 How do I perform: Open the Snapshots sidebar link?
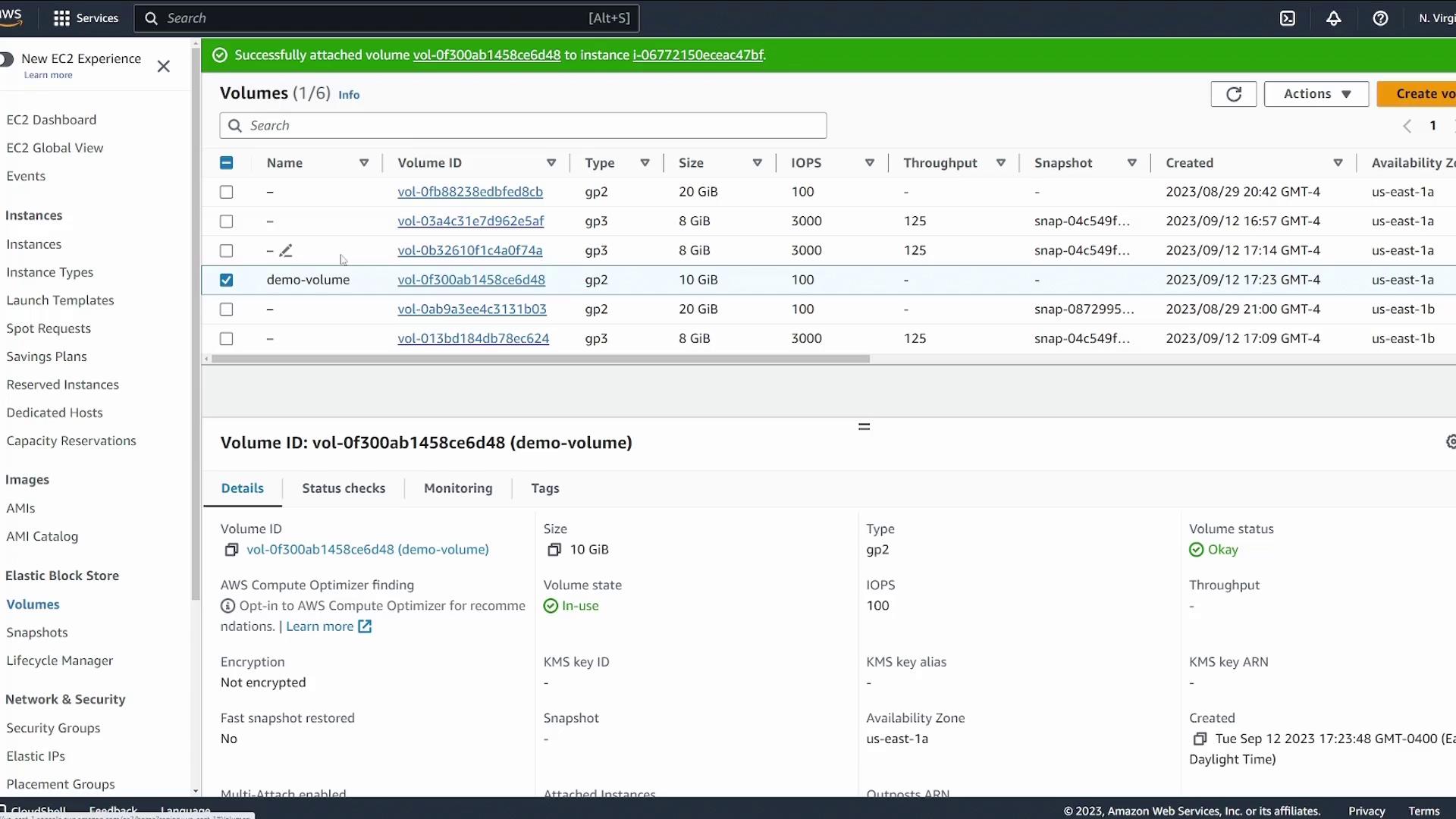pos(37,632)
